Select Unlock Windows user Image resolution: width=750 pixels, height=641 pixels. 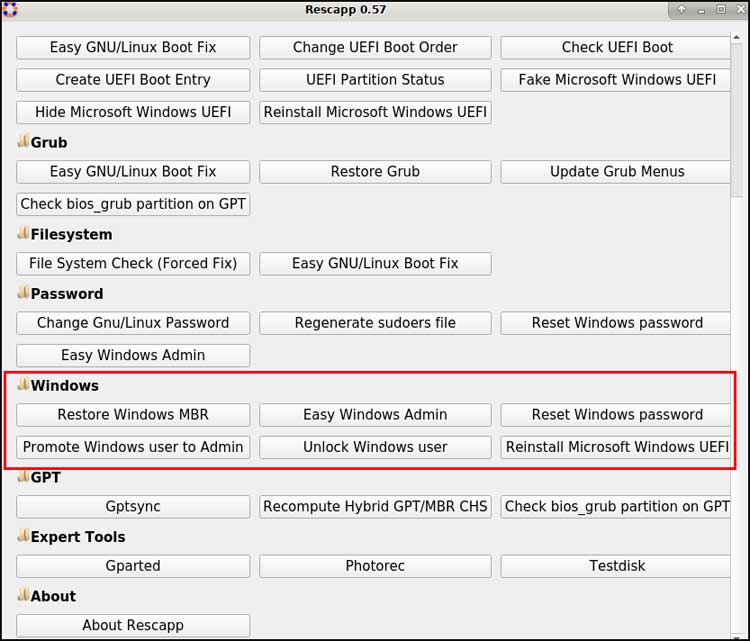[375, 447]
